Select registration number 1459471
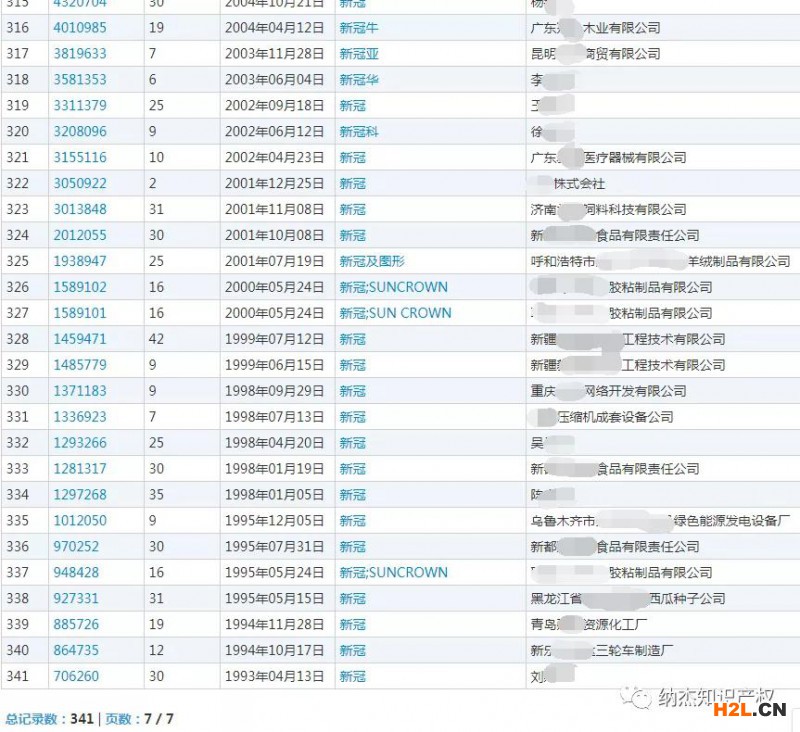Viewport: 800px width, 732px height. click(x=80, y=339)
